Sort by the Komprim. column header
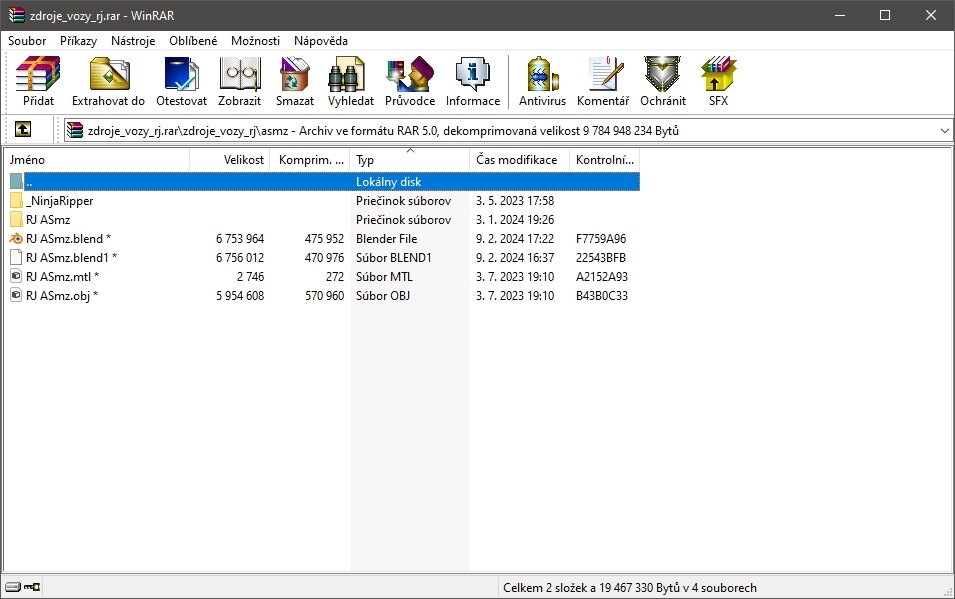The width and height of the screenshot is (955, 599). tap(309, 160)
